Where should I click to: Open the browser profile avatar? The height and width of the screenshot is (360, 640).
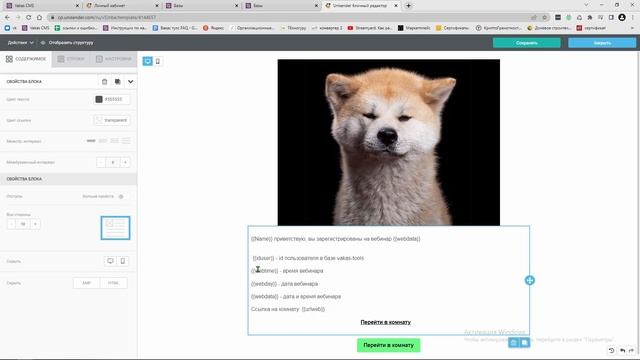pyautogui.click(x=622, y=18)
